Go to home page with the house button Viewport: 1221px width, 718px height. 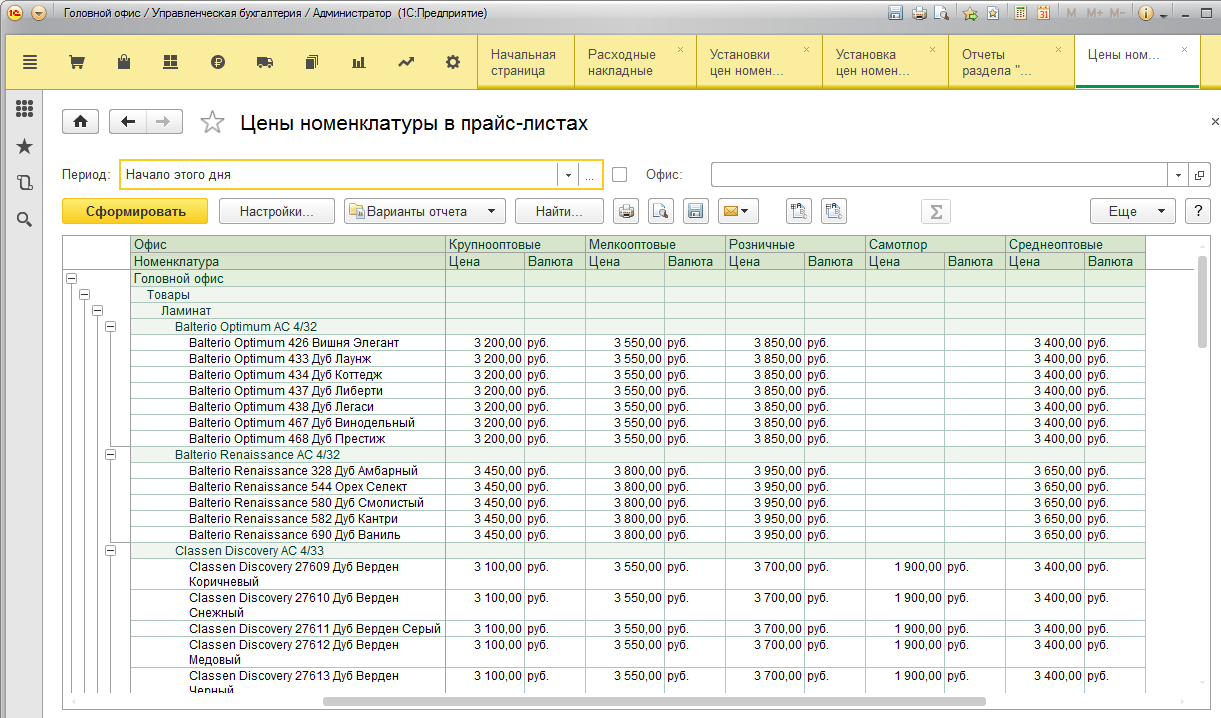[x=80, y=122]
